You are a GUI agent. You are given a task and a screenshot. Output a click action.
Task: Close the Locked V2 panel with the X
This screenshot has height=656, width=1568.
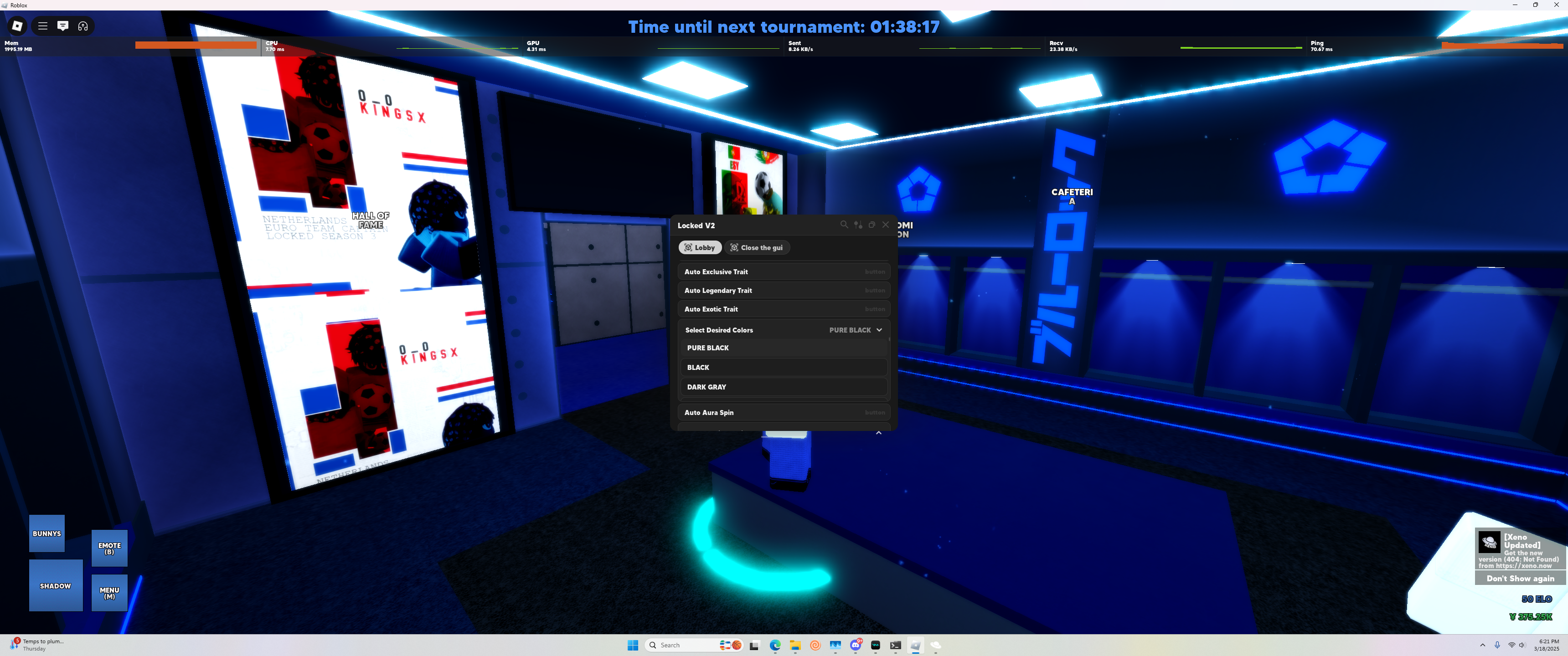tap(886, 225)
